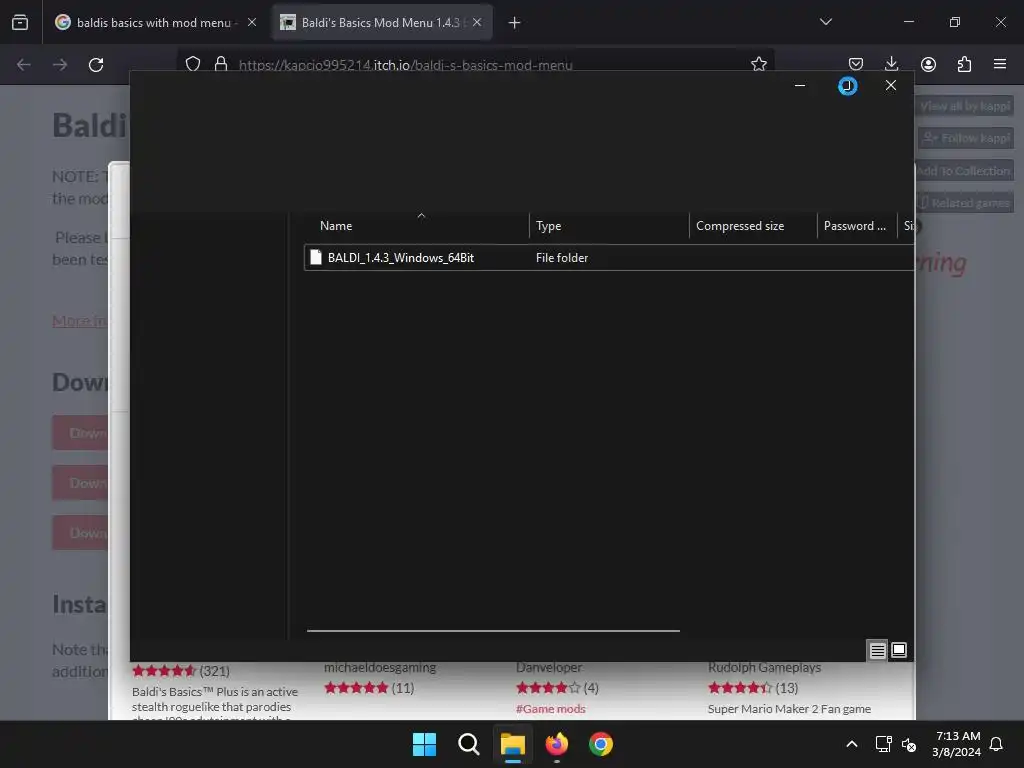Screen dimensions: 1024x768
Task: Open File Explorer from taskbar
Action: pyautogui.click(x=513, y=744)
